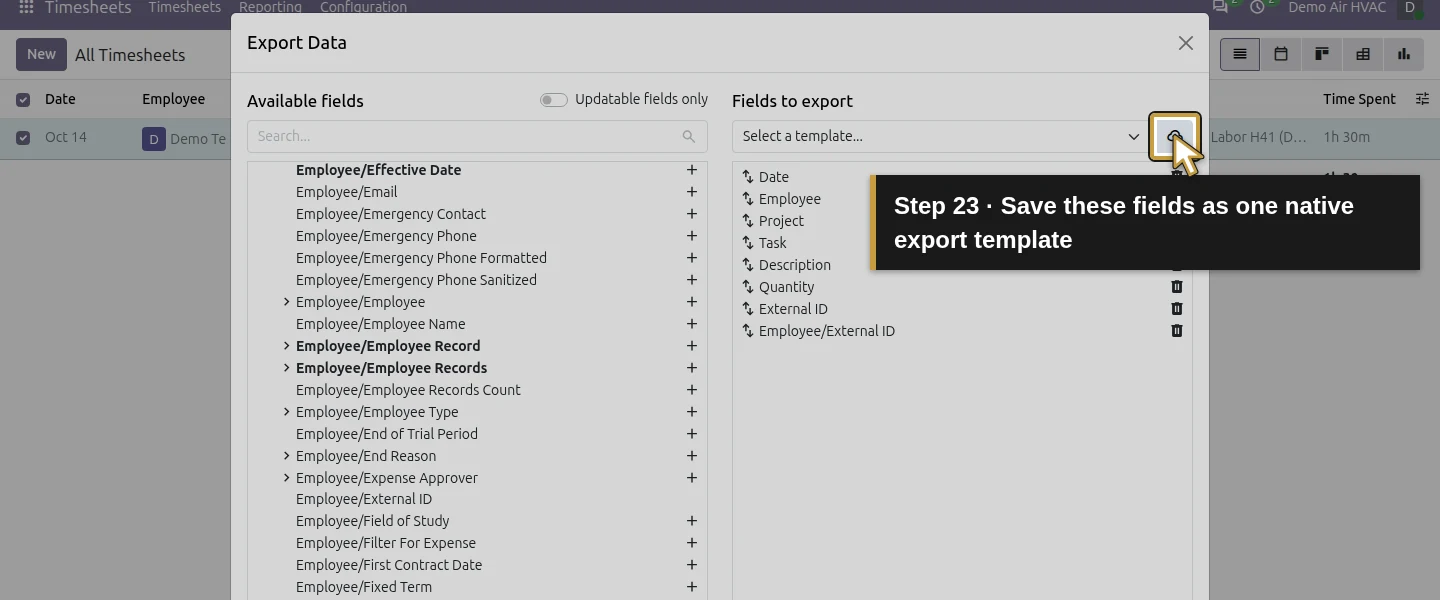Toggle the select-all checkbox in Timesheets header

(x=23, y=99)
